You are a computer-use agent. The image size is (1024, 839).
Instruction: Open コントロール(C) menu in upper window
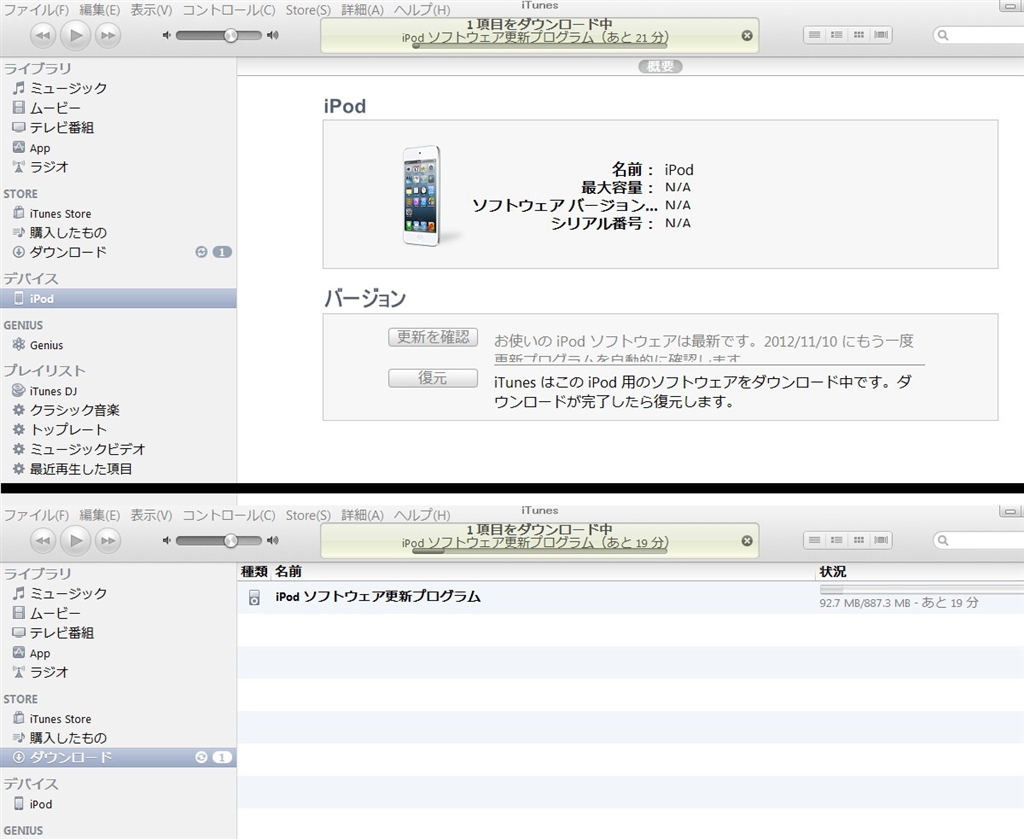click(229, 10)
